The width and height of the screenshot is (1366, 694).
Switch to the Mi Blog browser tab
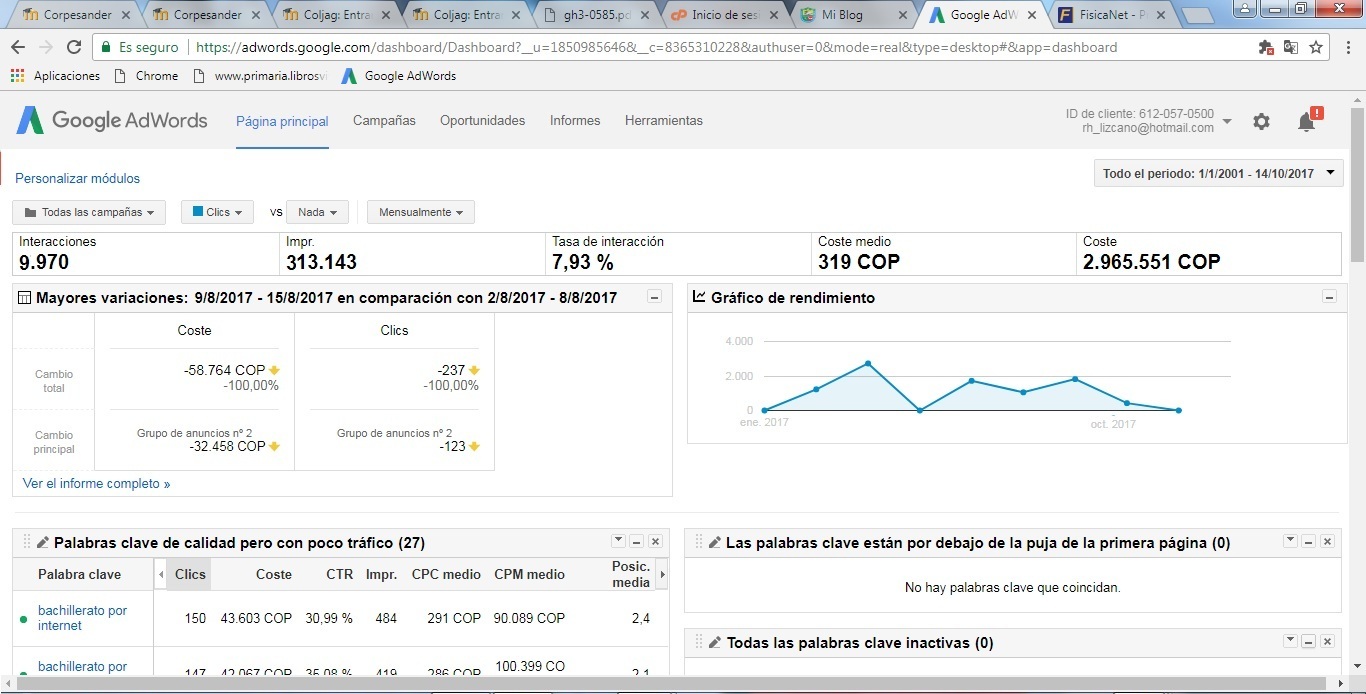[853, 15]
